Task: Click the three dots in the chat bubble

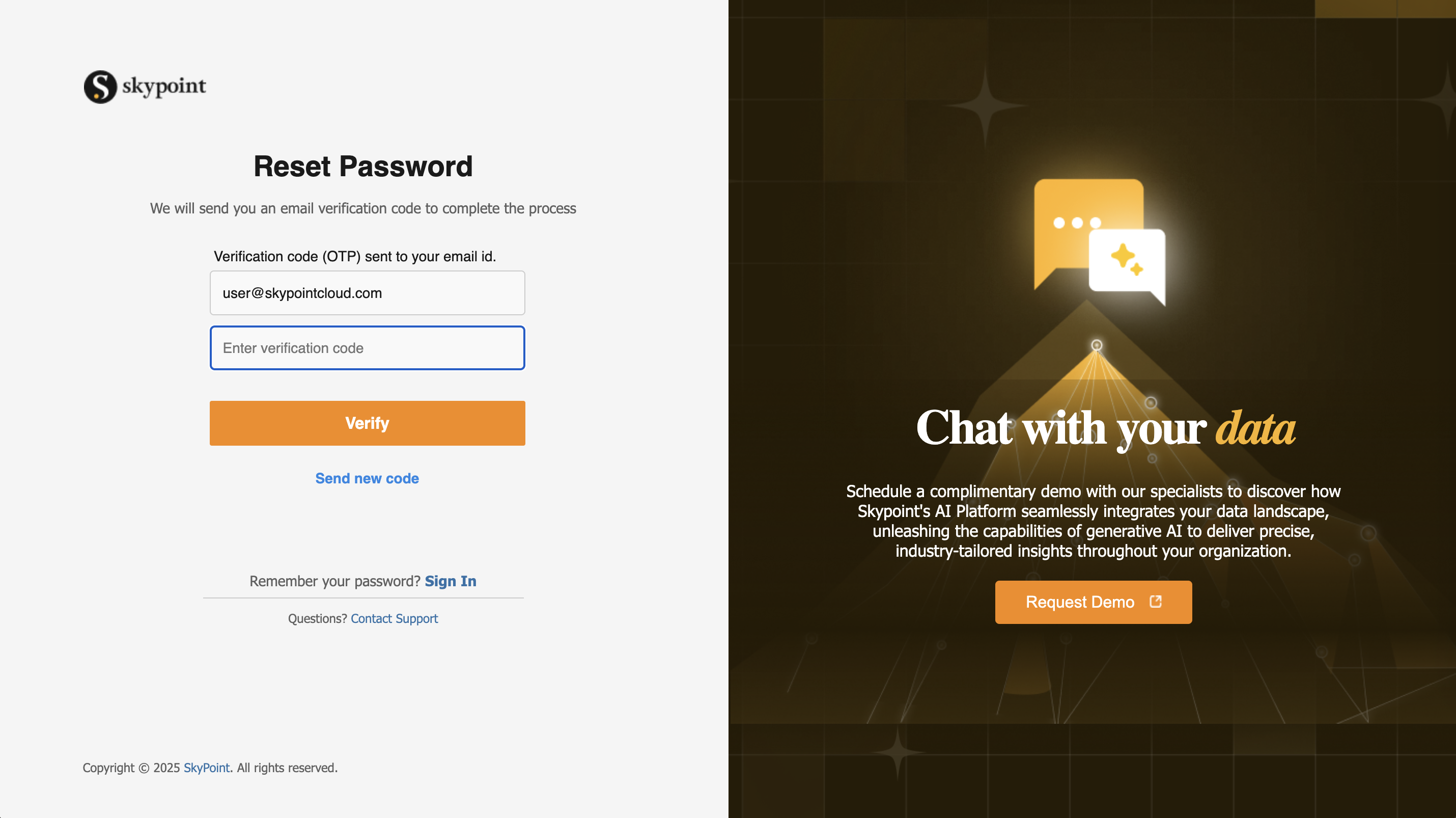Action: coord(1077,223)
